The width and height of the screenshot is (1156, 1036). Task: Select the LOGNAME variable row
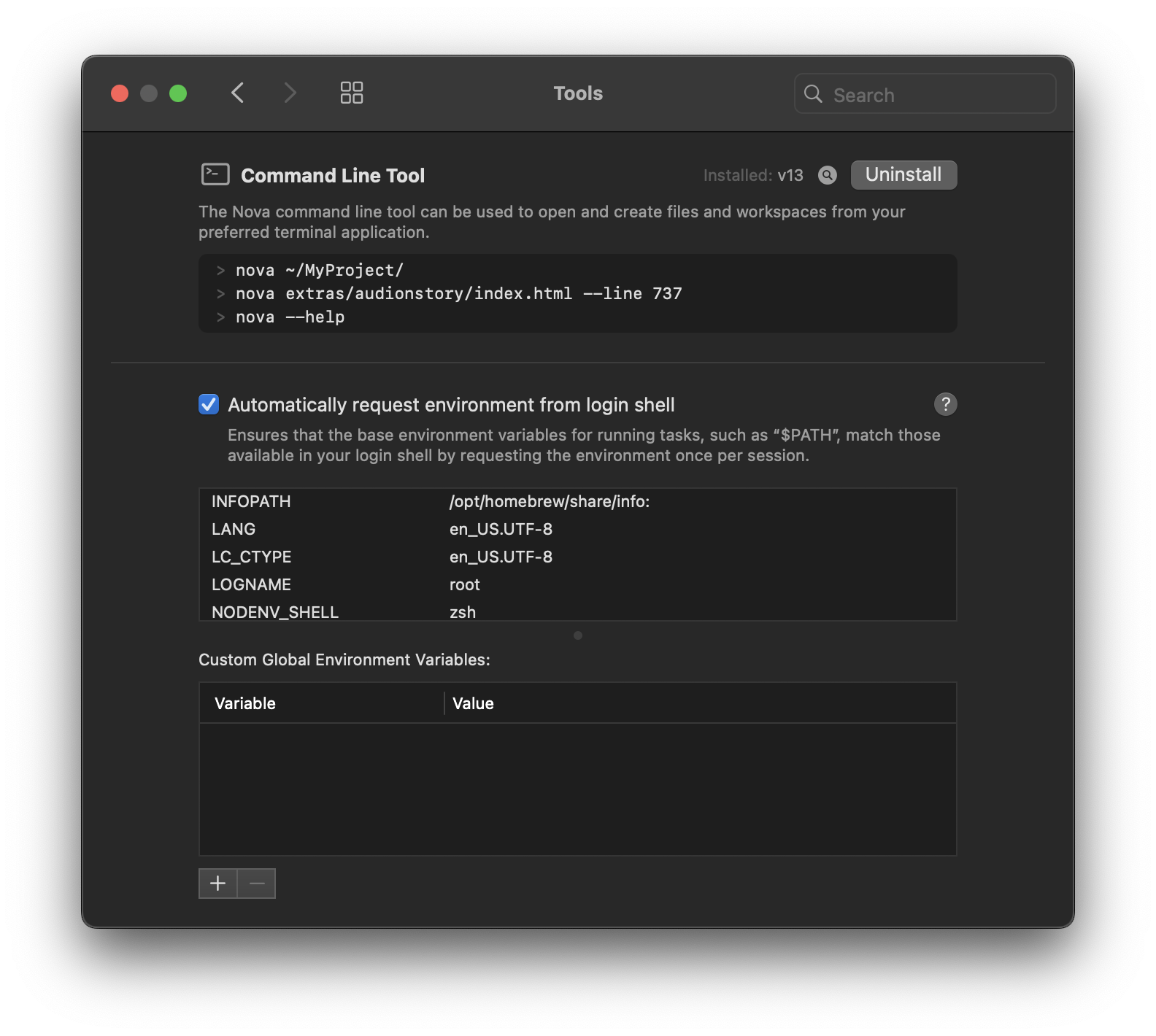click(577, 585)
